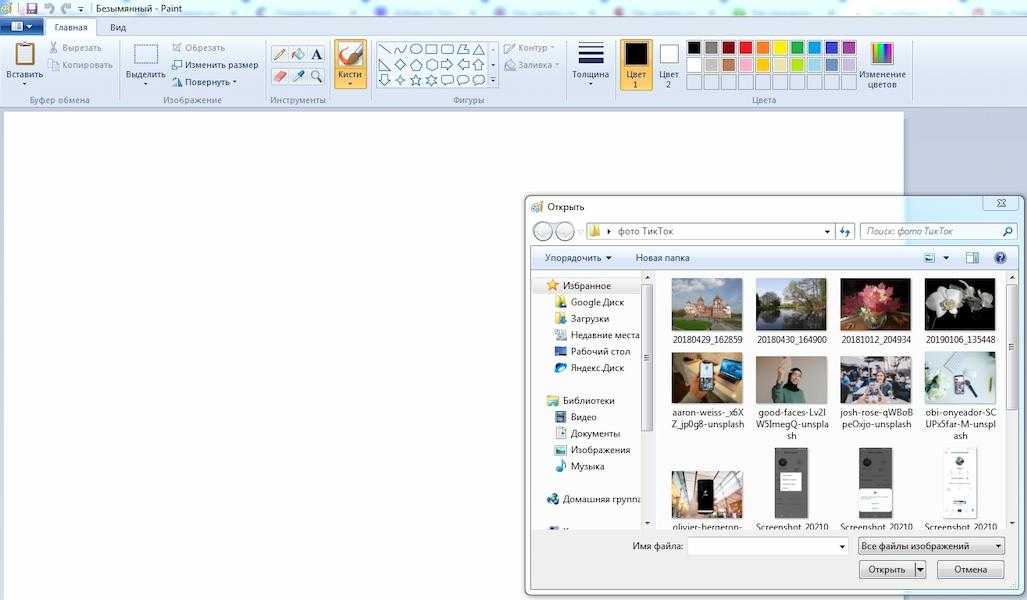This screenshot has height=600, width=1027.
Task: Select Загрузки in the navigation pane
Action: point(589,319)
